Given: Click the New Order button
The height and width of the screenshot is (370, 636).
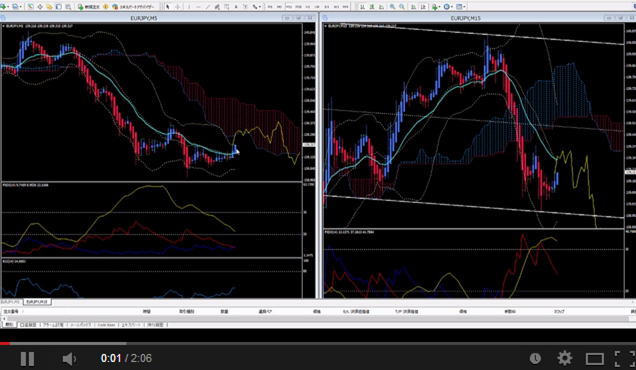Looking at the screenshot, I should 88,6.
